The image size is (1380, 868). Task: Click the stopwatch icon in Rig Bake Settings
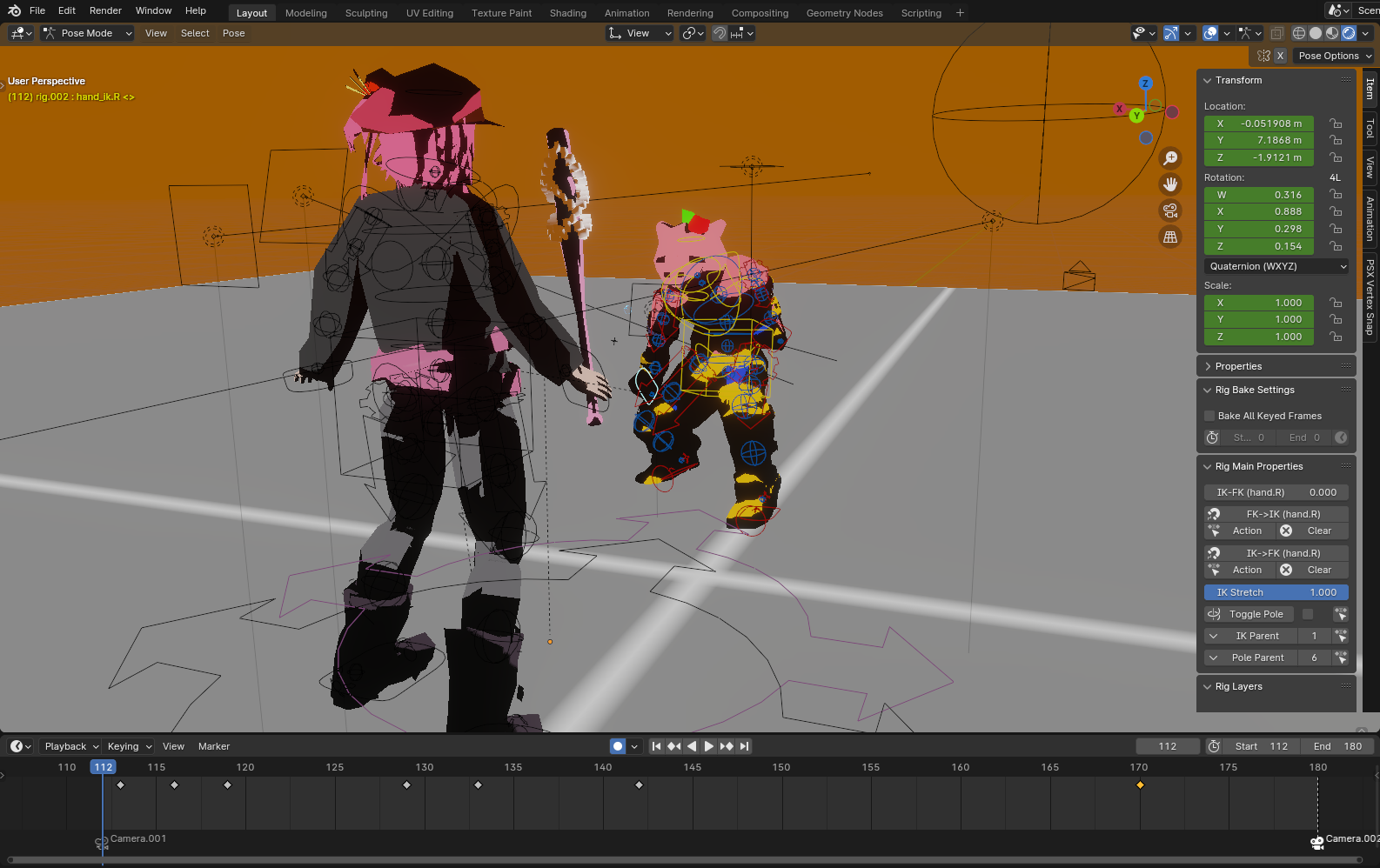[x=1212, y=437]
